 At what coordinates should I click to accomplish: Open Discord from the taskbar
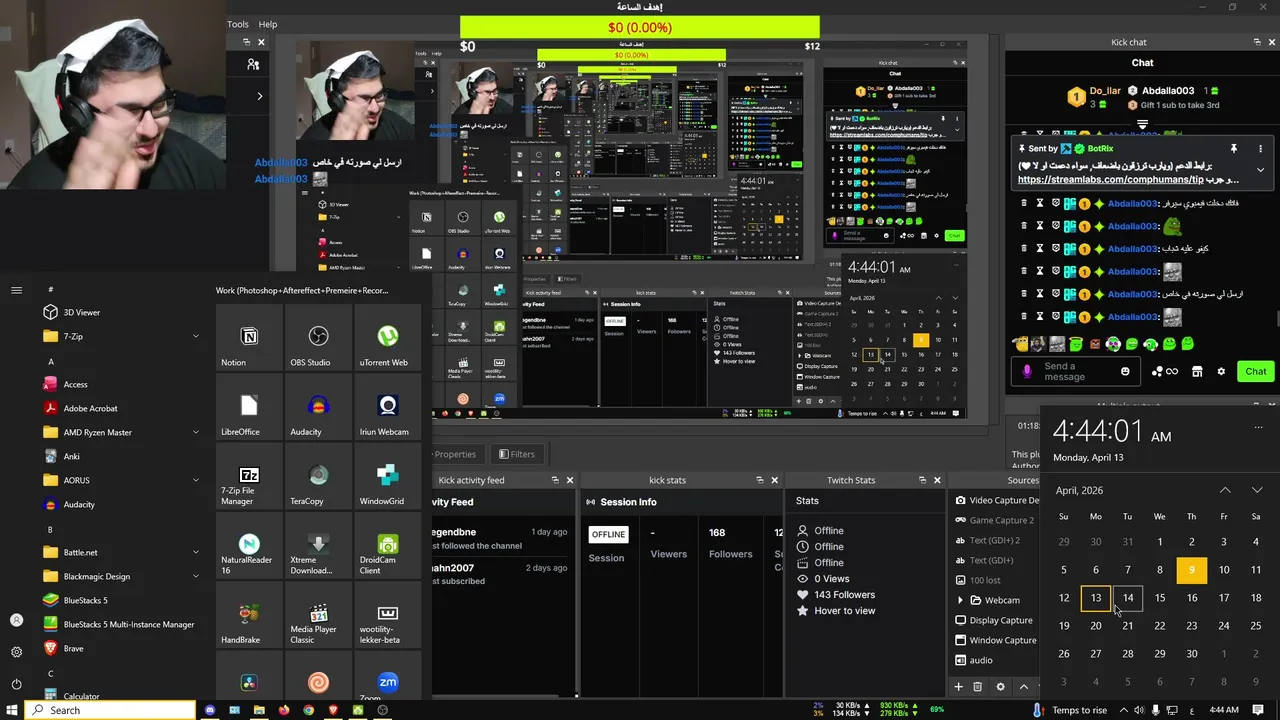click(x=210, y=710)
